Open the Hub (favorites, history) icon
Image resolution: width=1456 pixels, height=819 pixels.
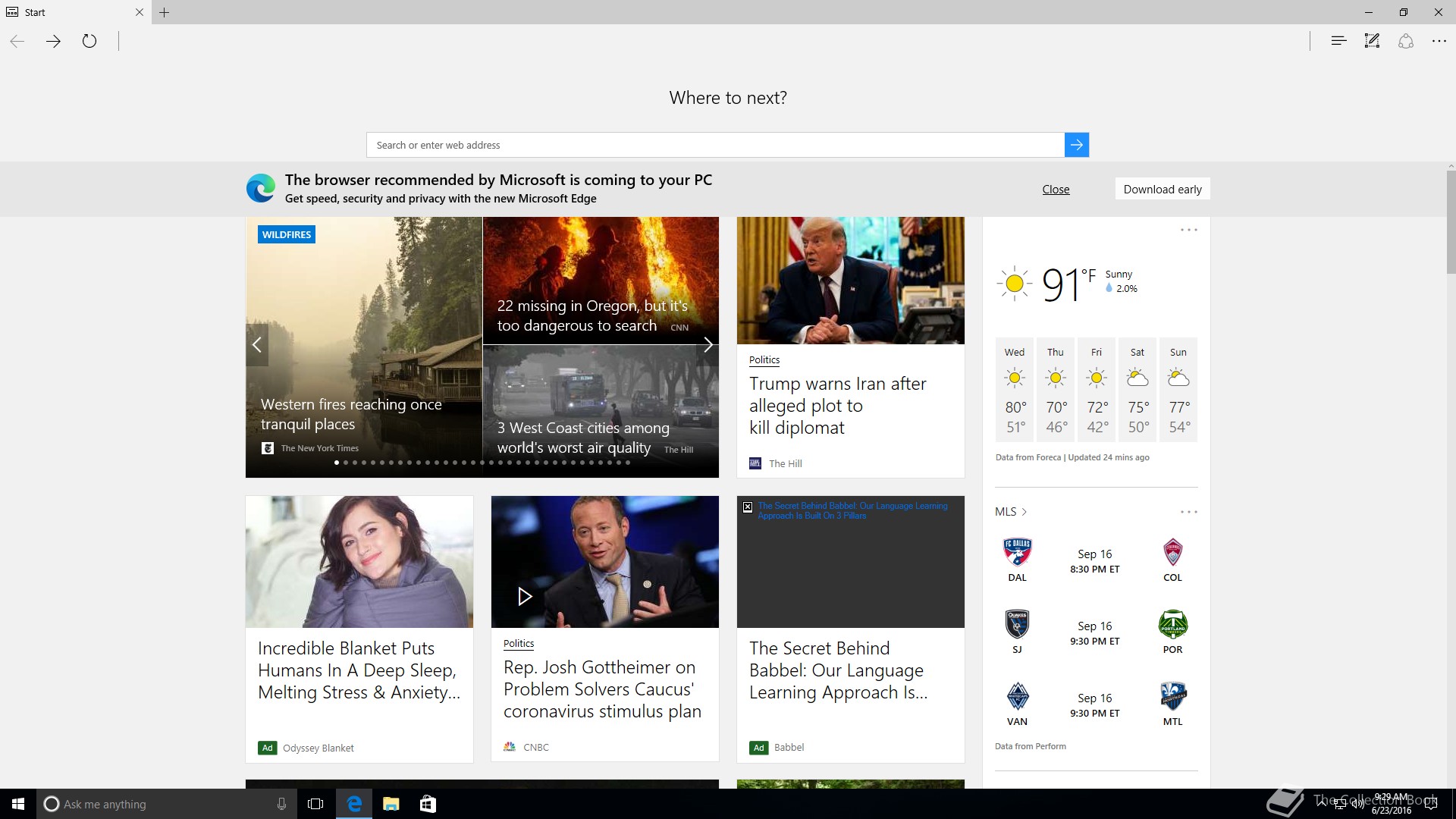(x=1338, y=41)
